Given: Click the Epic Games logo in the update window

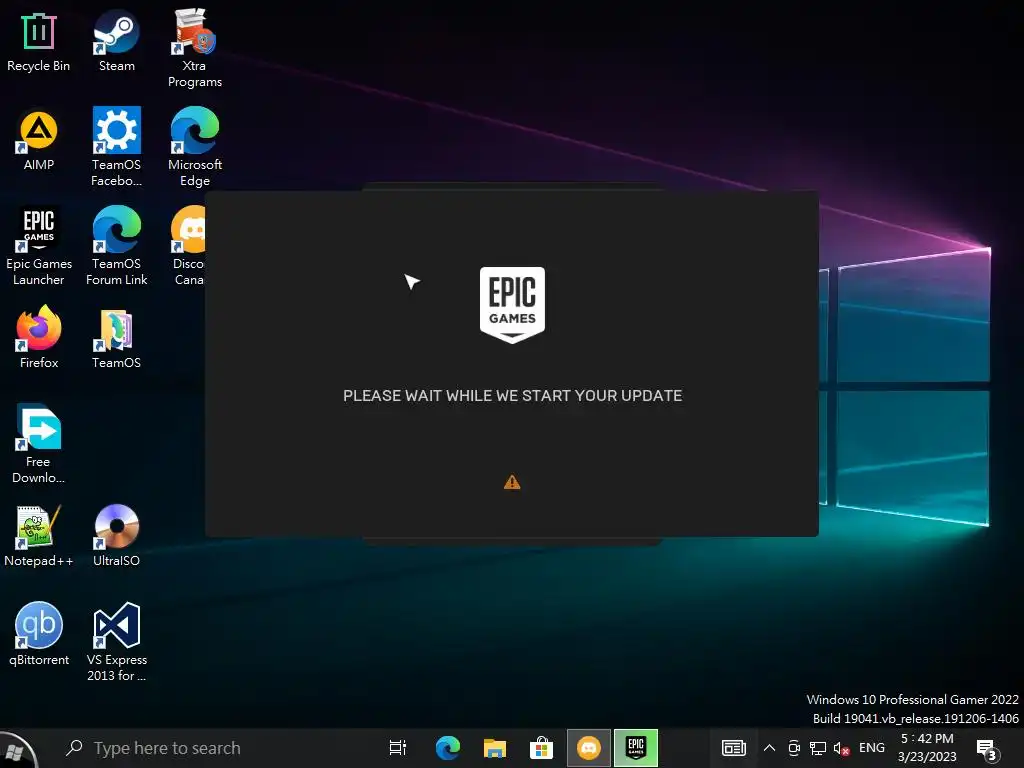Looking at the screenshot, I should coord(512,305).
